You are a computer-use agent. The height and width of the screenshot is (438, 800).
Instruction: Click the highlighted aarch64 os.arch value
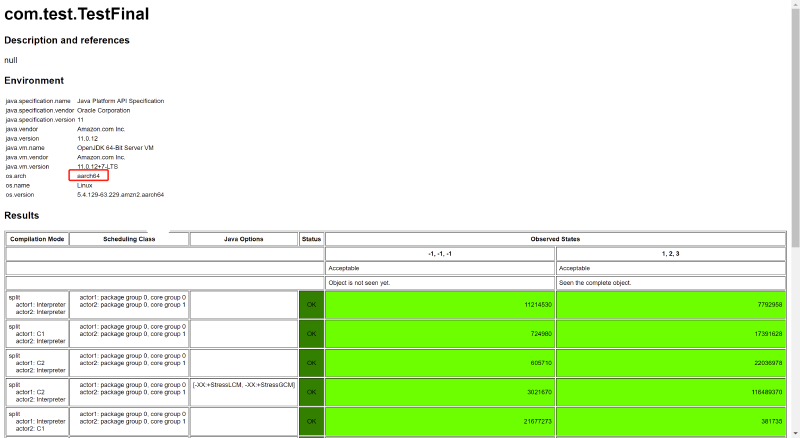coord(89,175)
